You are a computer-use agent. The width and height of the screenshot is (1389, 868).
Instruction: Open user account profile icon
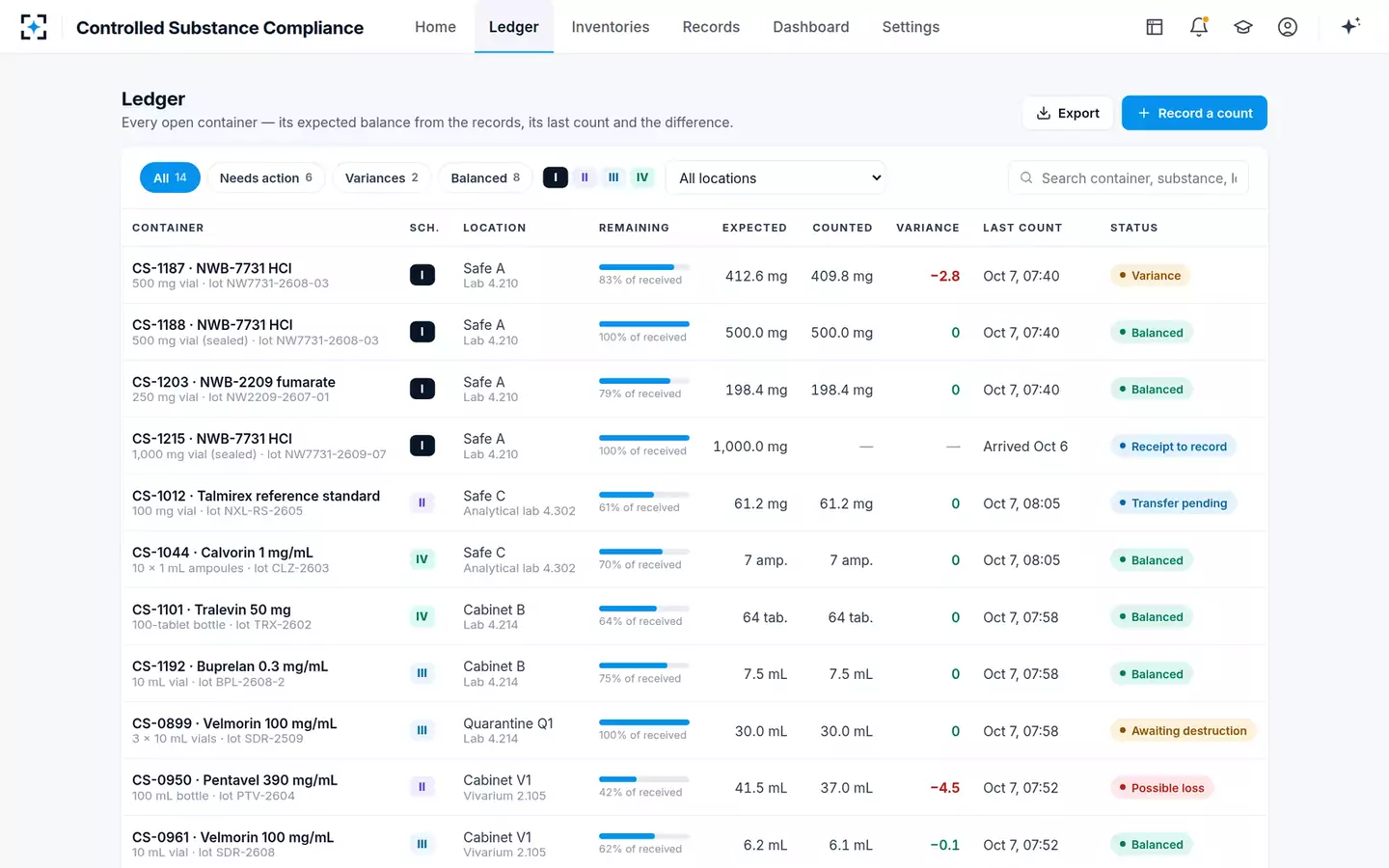[x=1288, y=27]
